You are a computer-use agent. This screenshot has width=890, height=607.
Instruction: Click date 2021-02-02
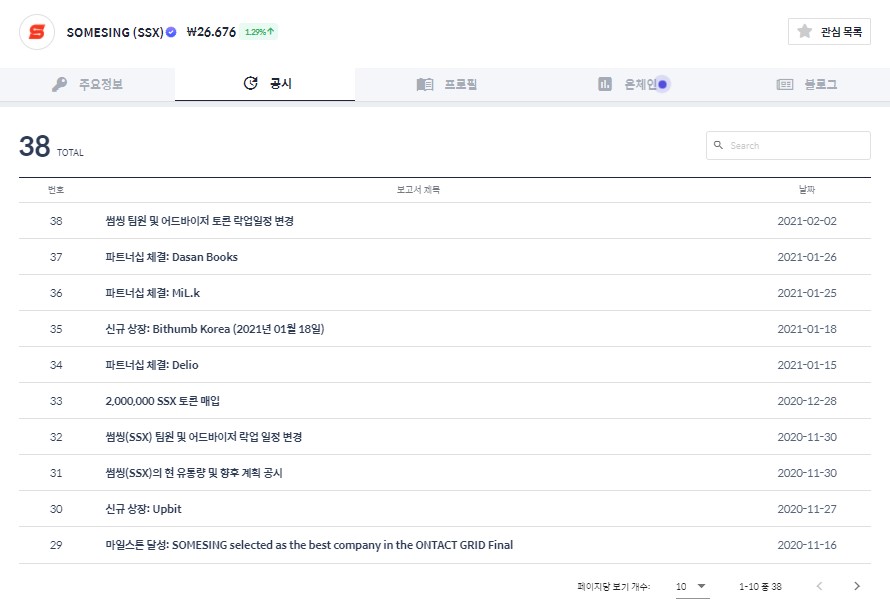coord(807,221)
